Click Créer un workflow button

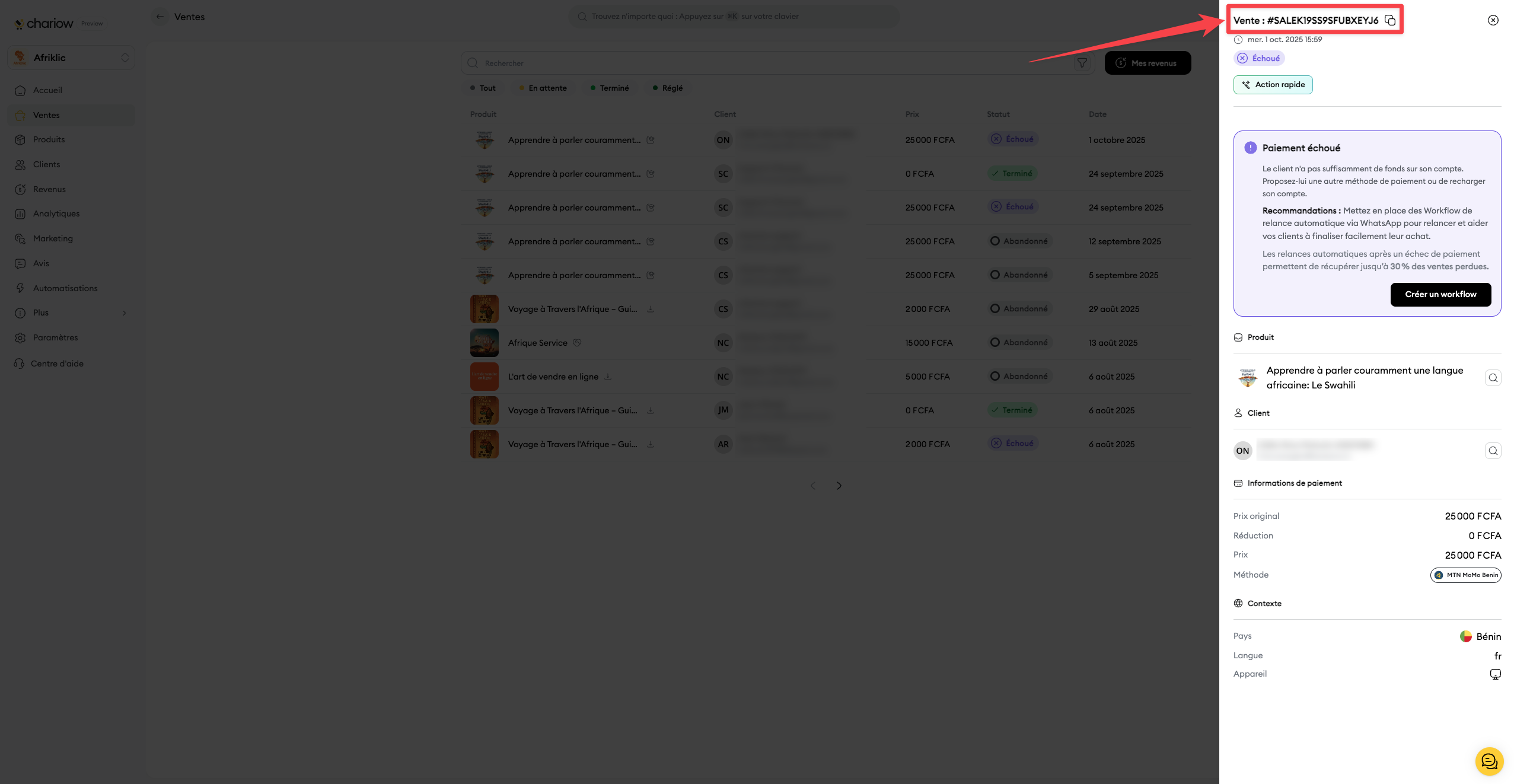pos(1440,294)
